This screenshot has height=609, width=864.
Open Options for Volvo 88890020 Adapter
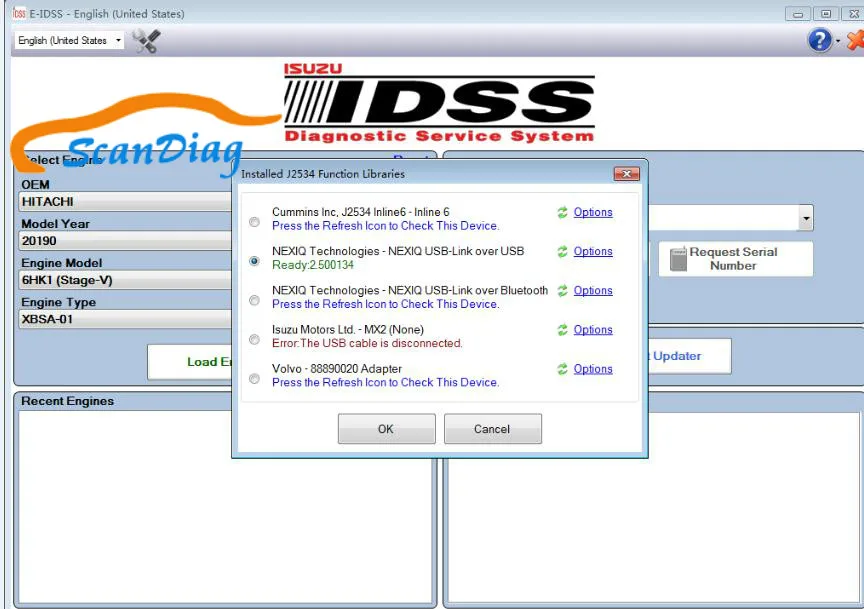point(593,369)
